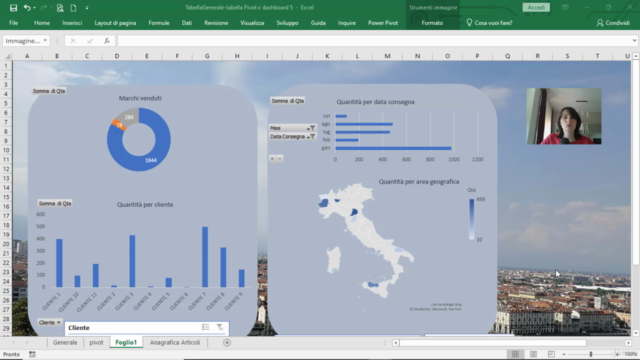The width and height of the screenshot is (640, 360).
Task: Click the Insert Function fx icon
Action: point(107,41)
